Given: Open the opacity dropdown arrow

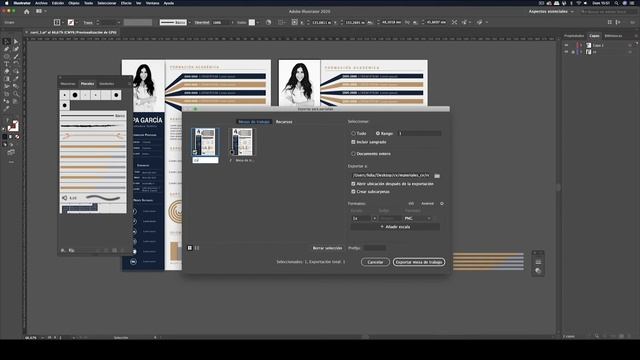Looking at the screenshot, I should pos(233,22).
